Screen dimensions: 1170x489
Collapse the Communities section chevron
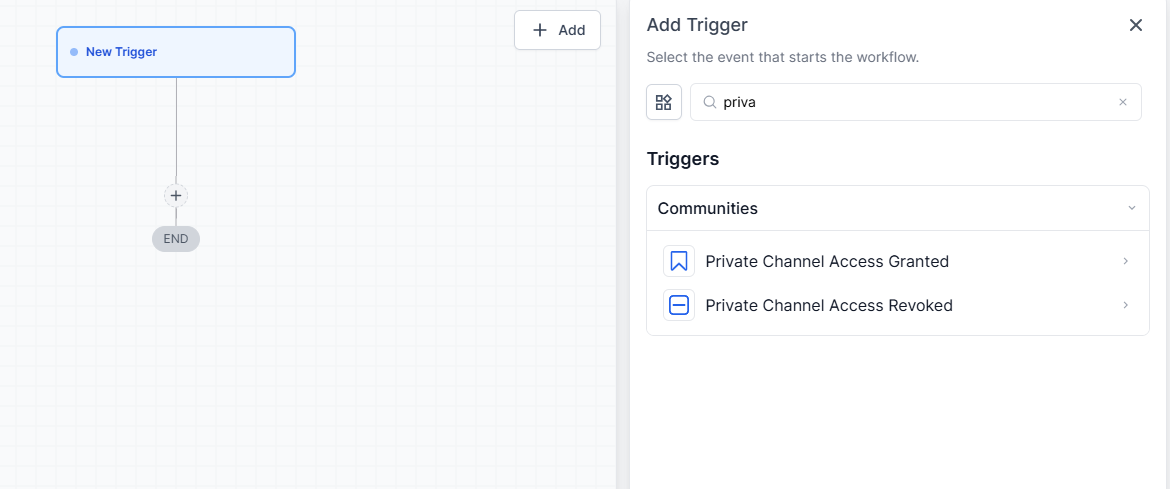tap(1132, 209)
